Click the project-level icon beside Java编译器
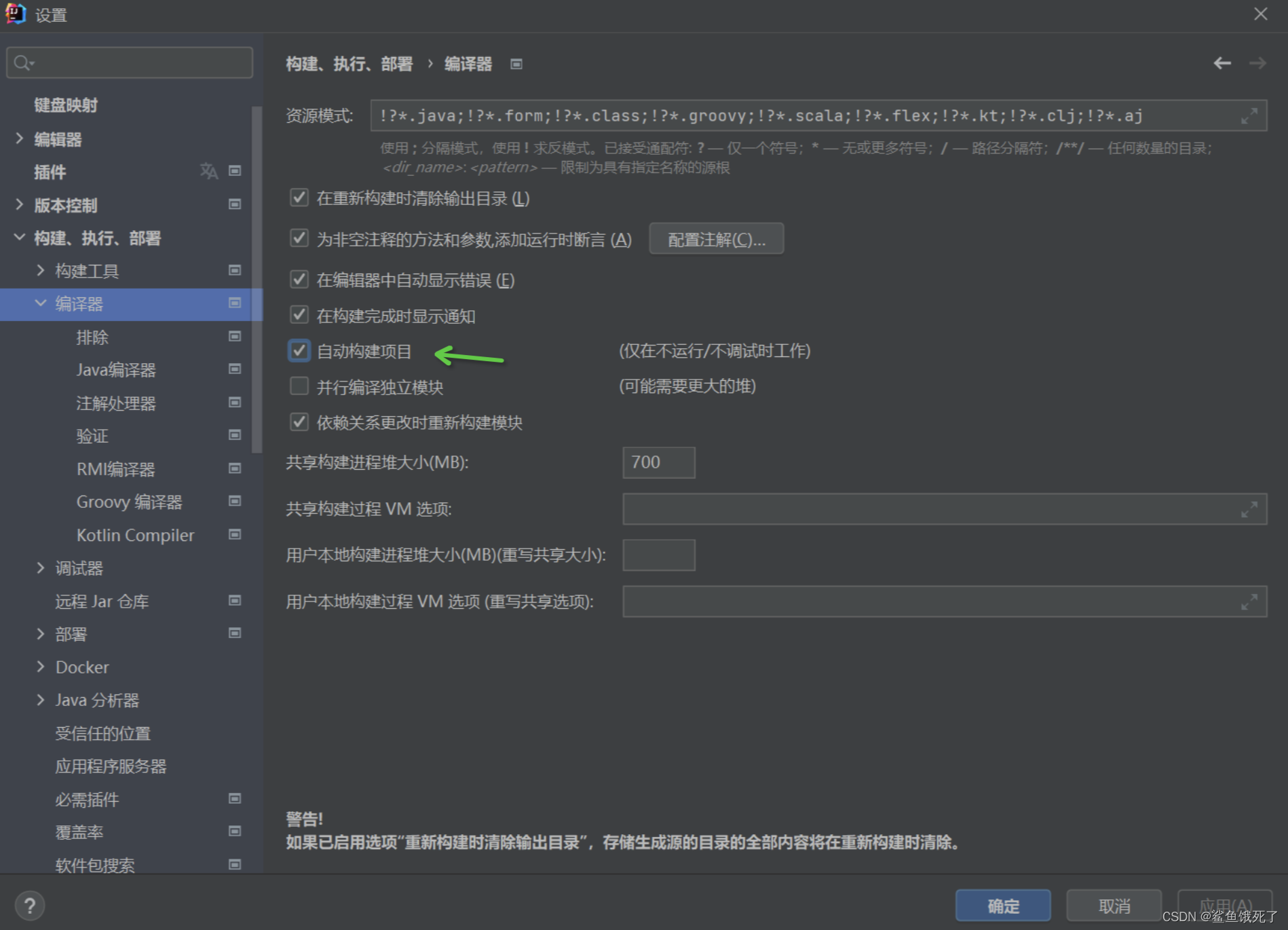 tap(235, 369)
